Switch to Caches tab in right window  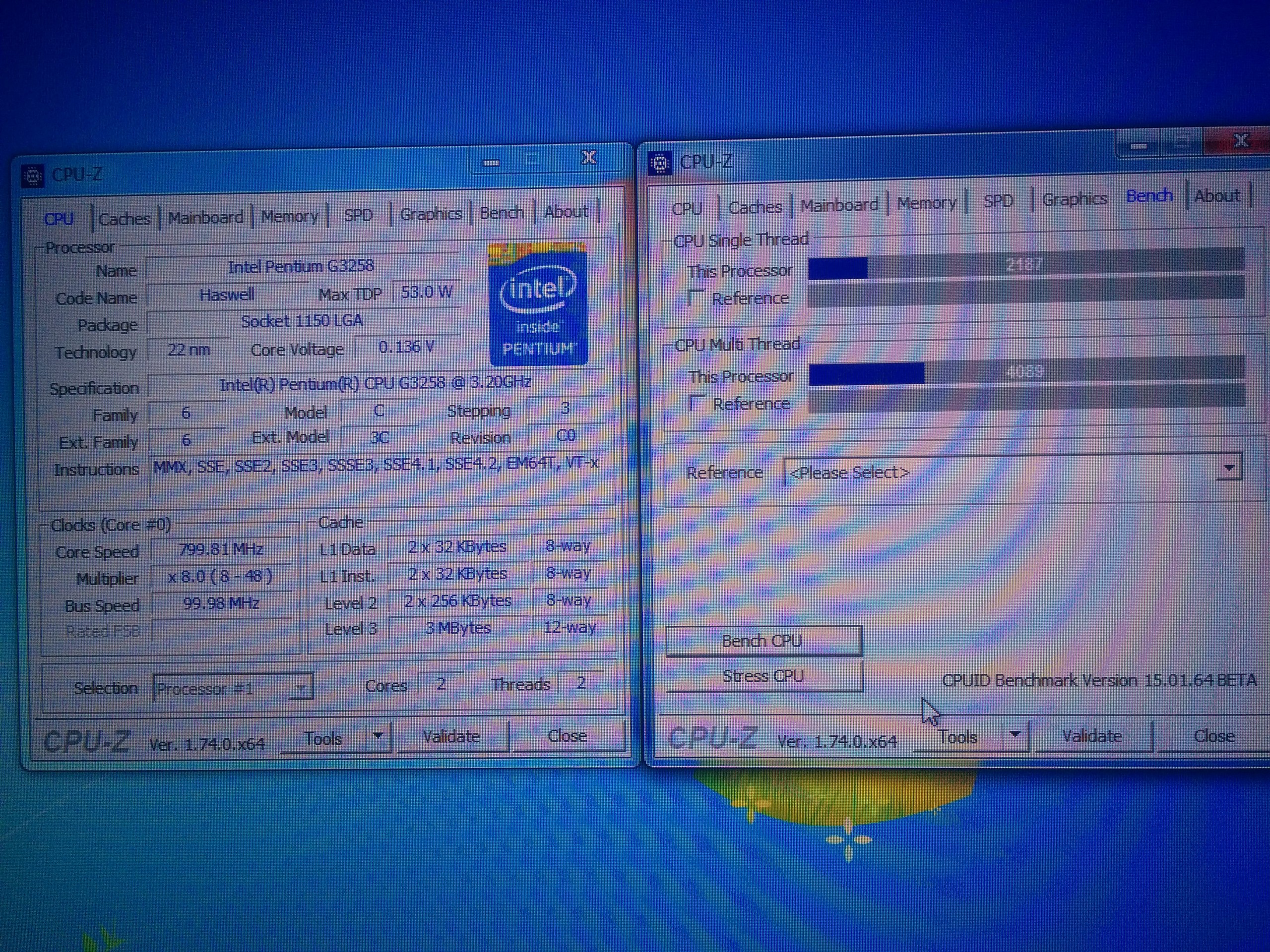(755, 207)
